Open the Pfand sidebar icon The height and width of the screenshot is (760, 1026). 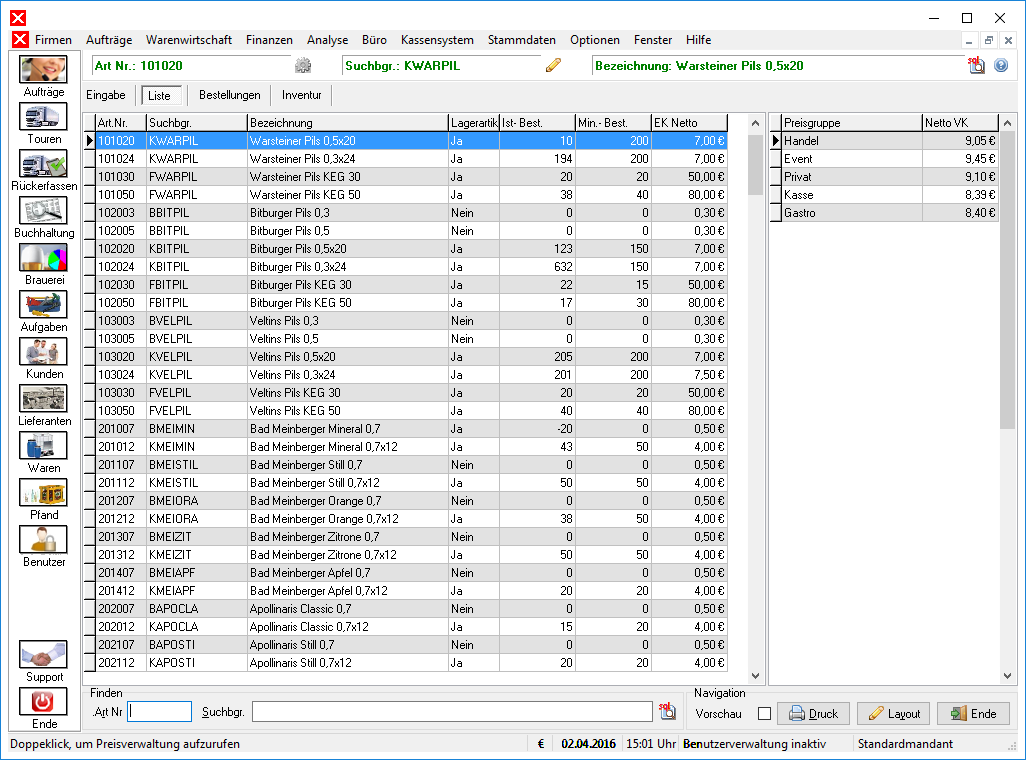[43, 493]
